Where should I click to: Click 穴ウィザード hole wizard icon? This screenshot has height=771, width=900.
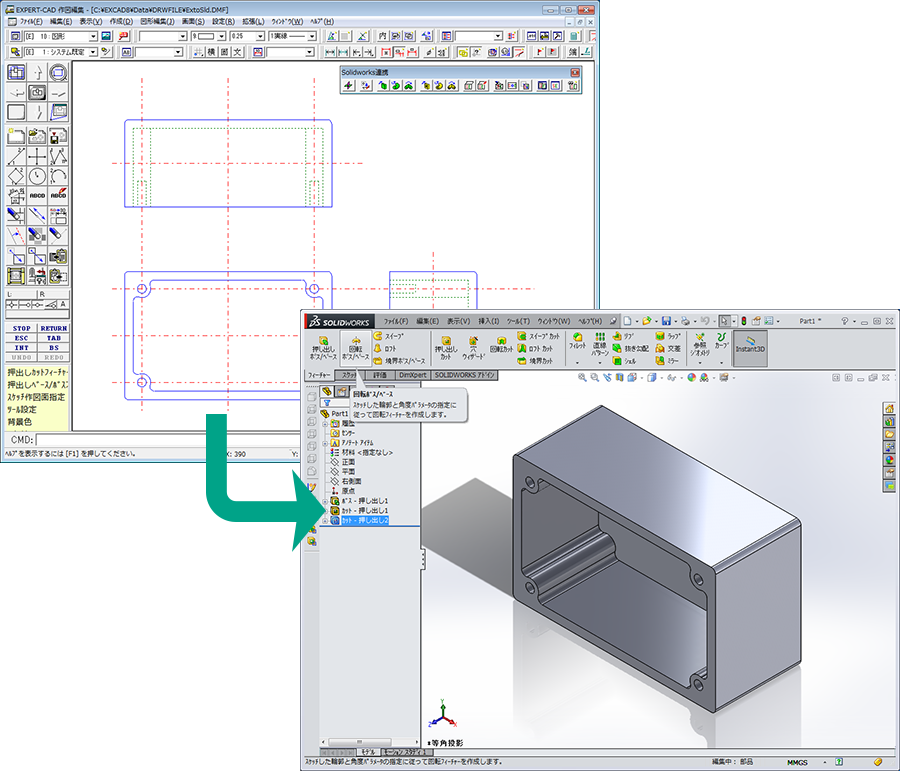point(474,348)
